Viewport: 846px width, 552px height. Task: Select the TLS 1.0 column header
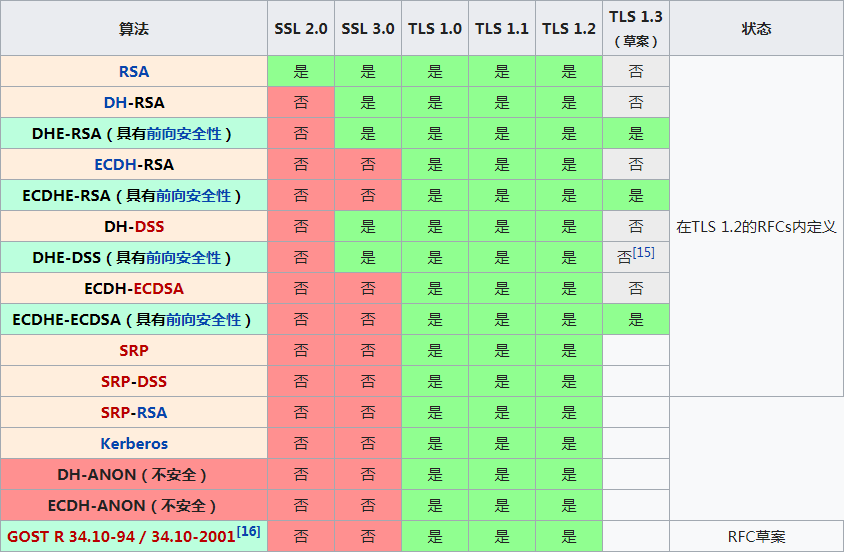click(x=435, y=28)
